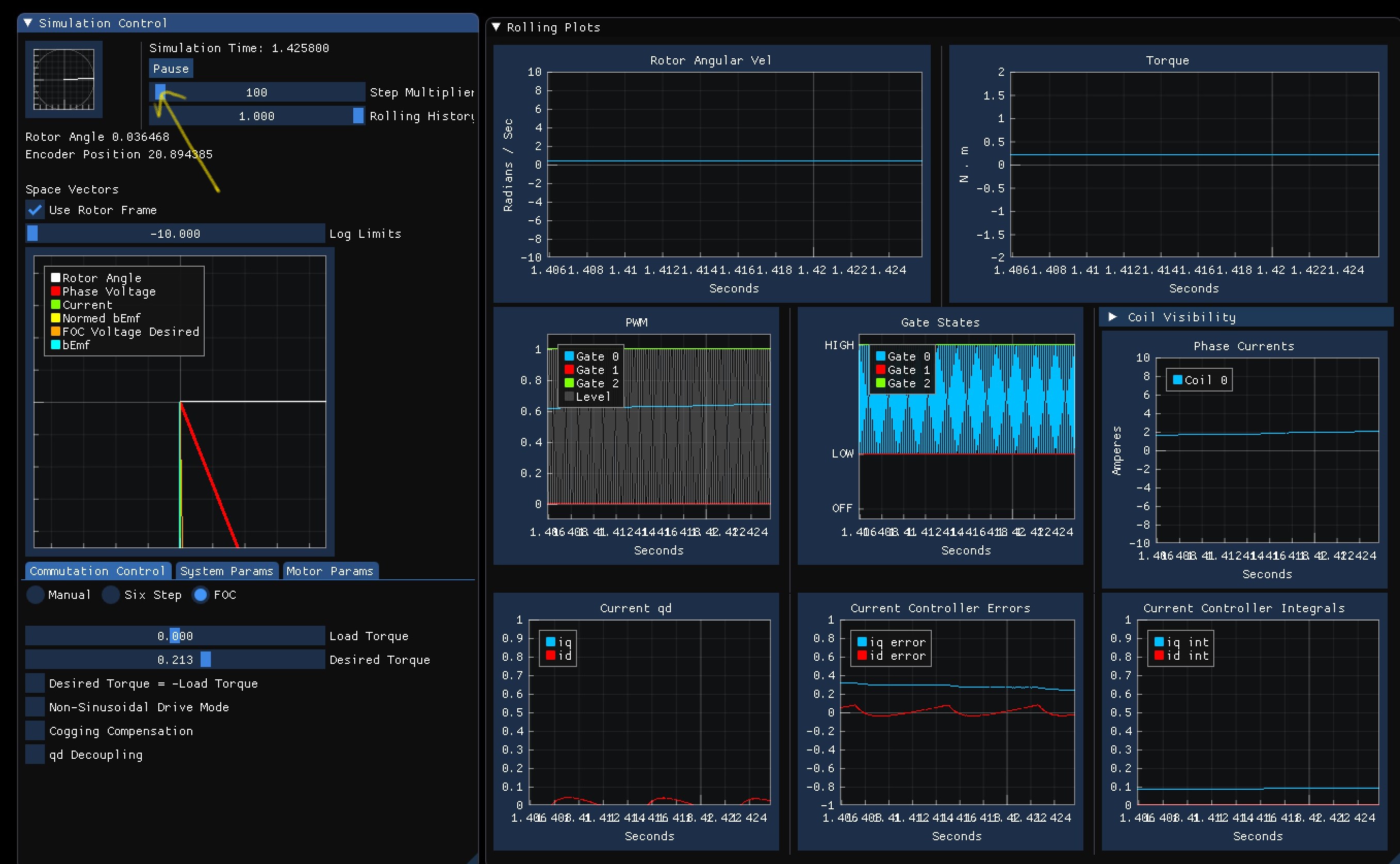Select the Six Step radio button
Viewport: 1400px width, 864px height.
click(x=111, y=595)
